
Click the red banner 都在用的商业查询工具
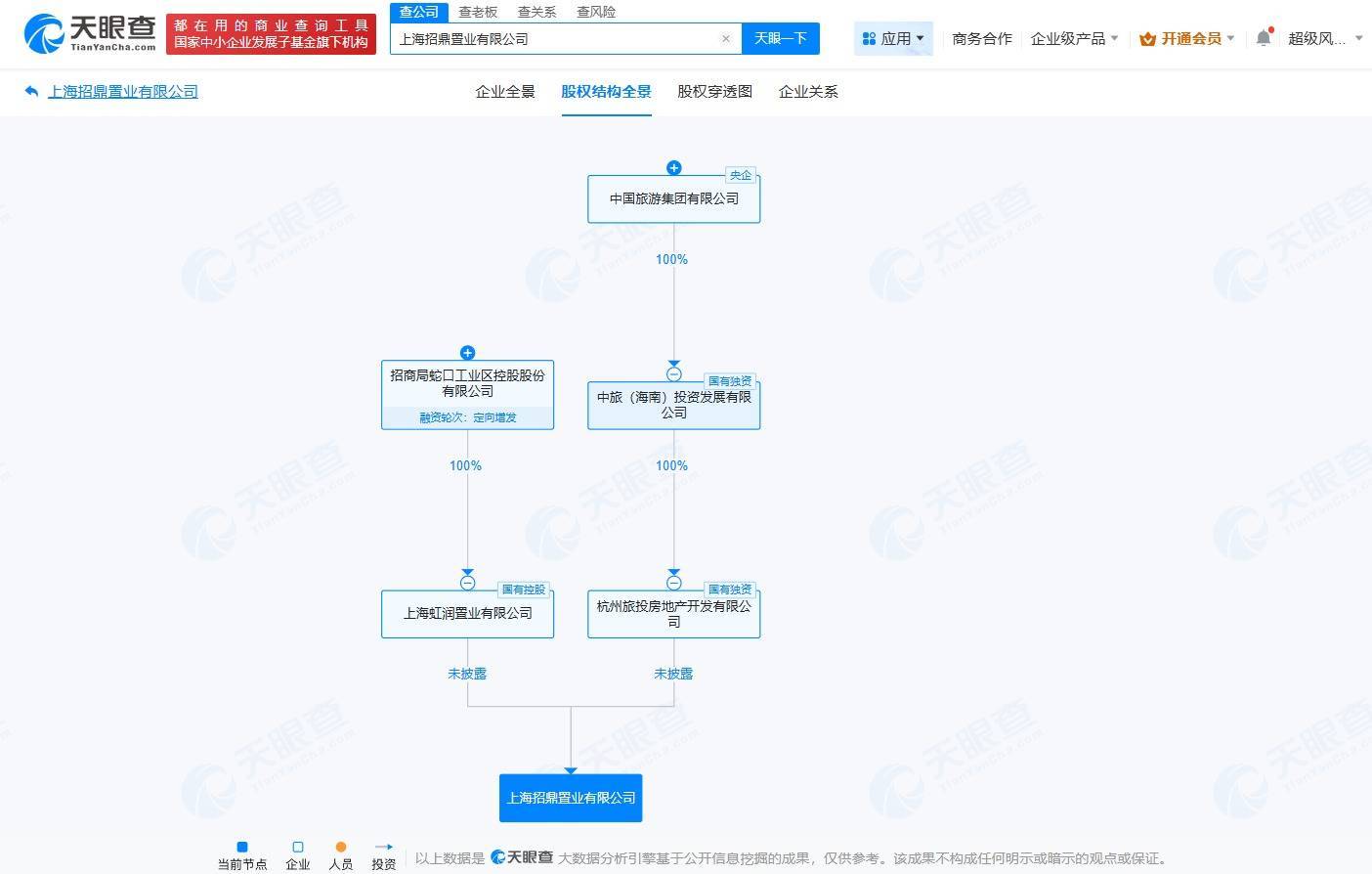(x=271, y=34)
